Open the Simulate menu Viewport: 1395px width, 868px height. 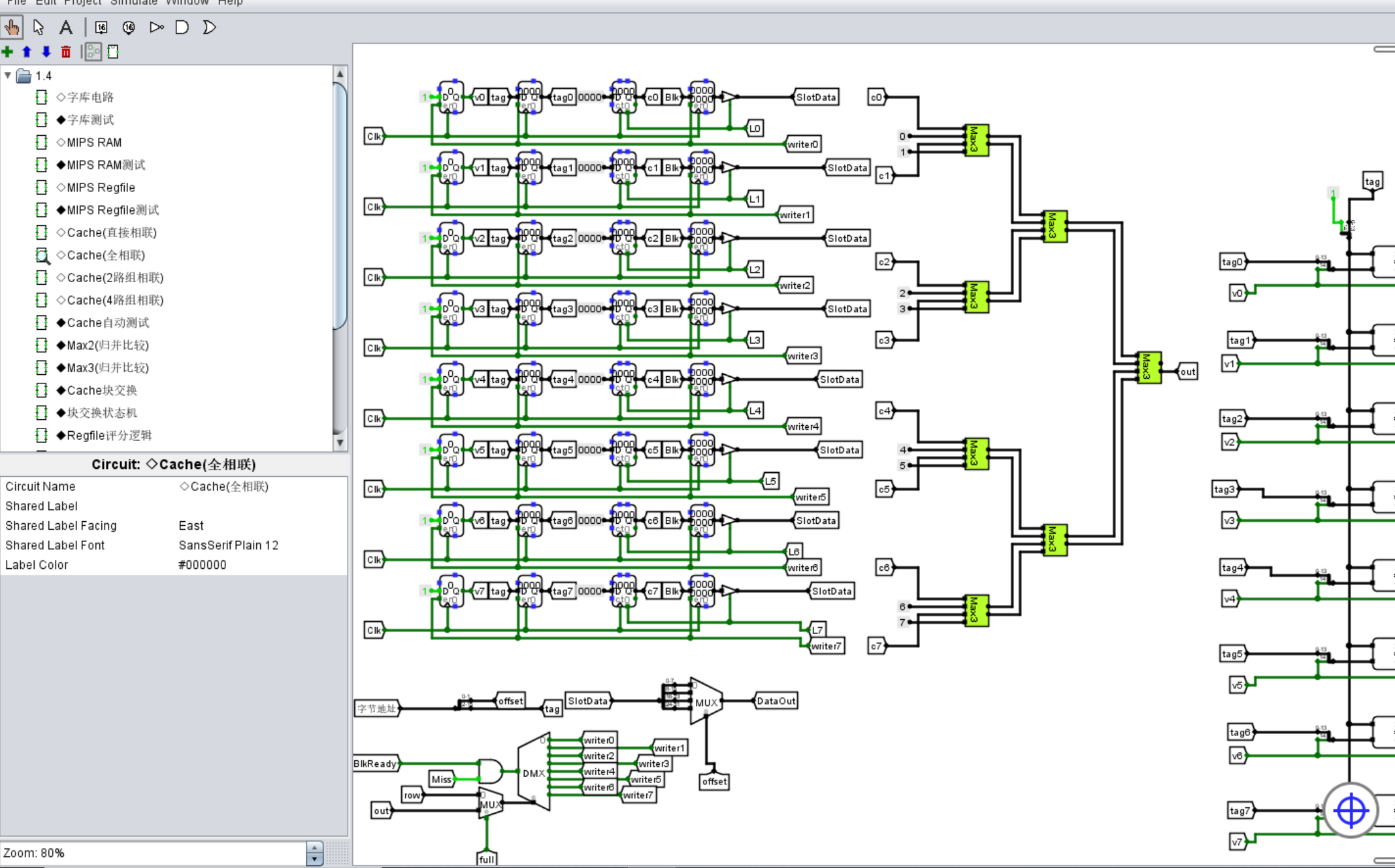[x=133, y=3]
